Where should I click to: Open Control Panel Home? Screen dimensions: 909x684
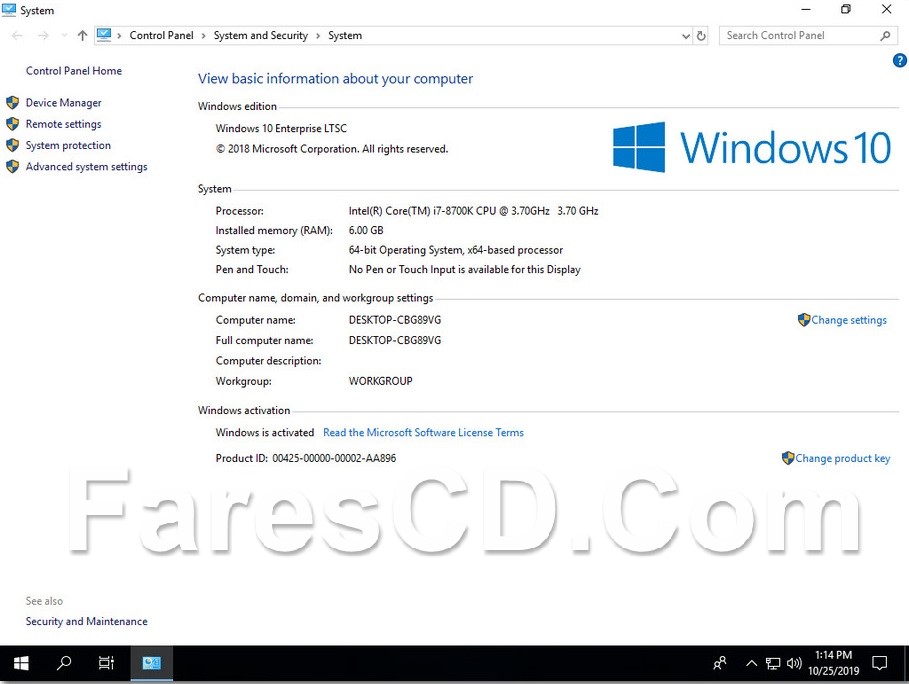pos(74,71)
